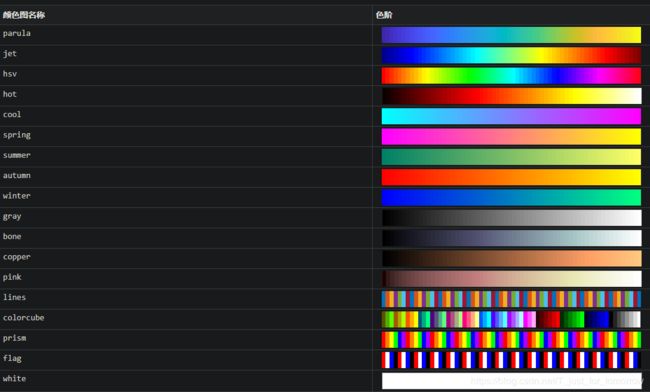Viewport: 650px width, 392px height.
Task: Click the prism repeating color bar
Action: [511, 340]
